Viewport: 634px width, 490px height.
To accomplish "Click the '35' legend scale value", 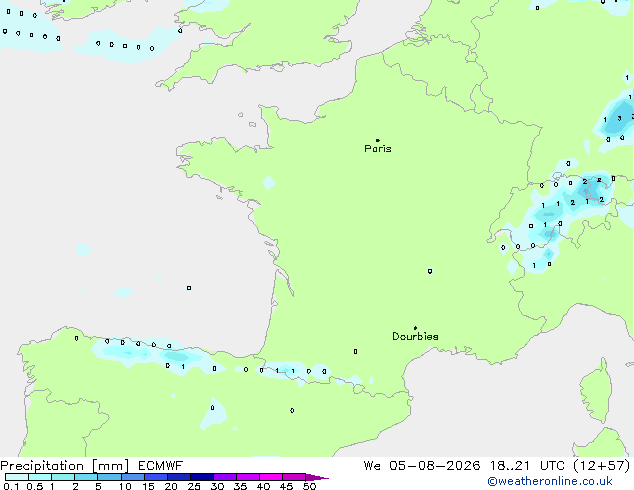I will point(240,486).
